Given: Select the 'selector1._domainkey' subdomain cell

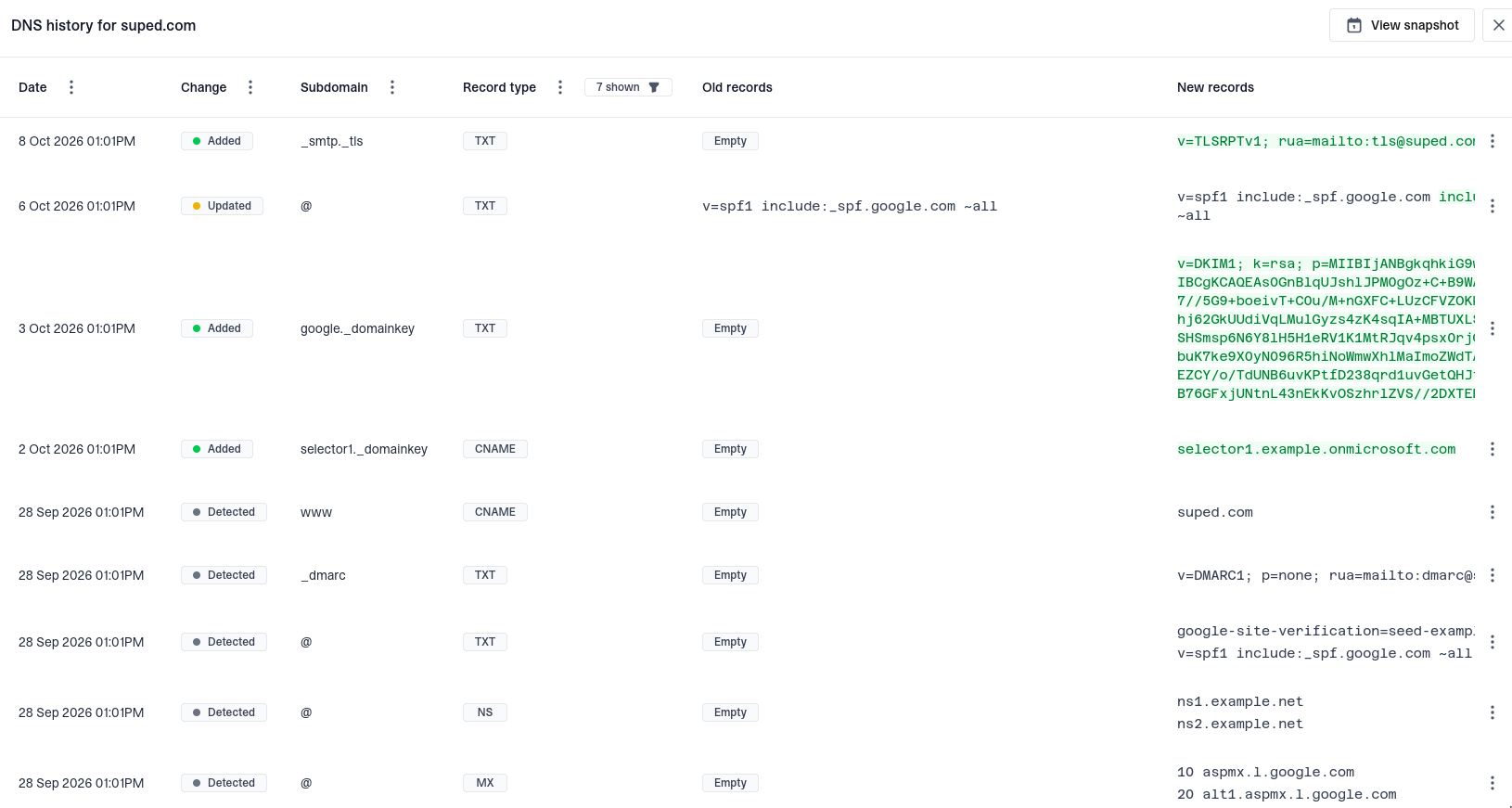Looking at the screenshot, I should [x=364, y=449].
